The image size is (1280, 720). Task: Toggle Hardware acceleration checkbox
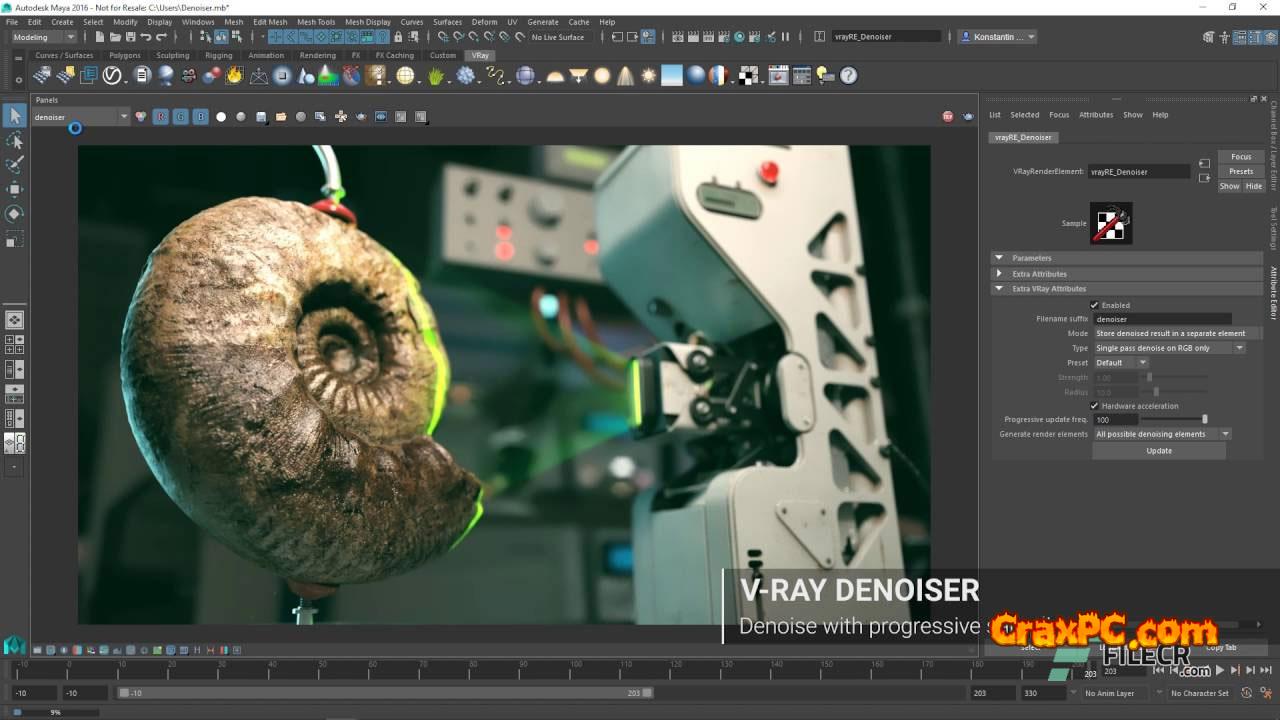point(1094,406)
